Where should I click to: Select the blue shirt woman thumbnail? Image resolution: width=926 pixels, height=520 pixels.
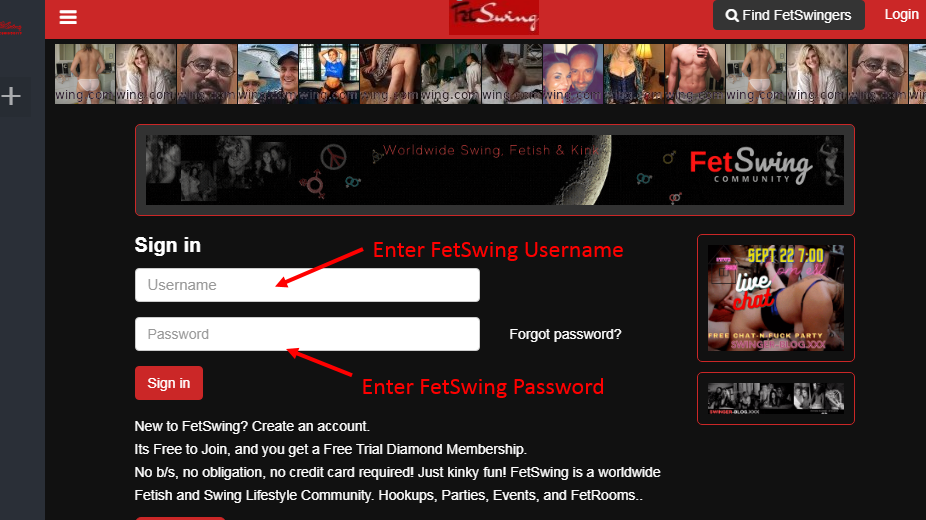pyautogui.click(x=329, y=74)
